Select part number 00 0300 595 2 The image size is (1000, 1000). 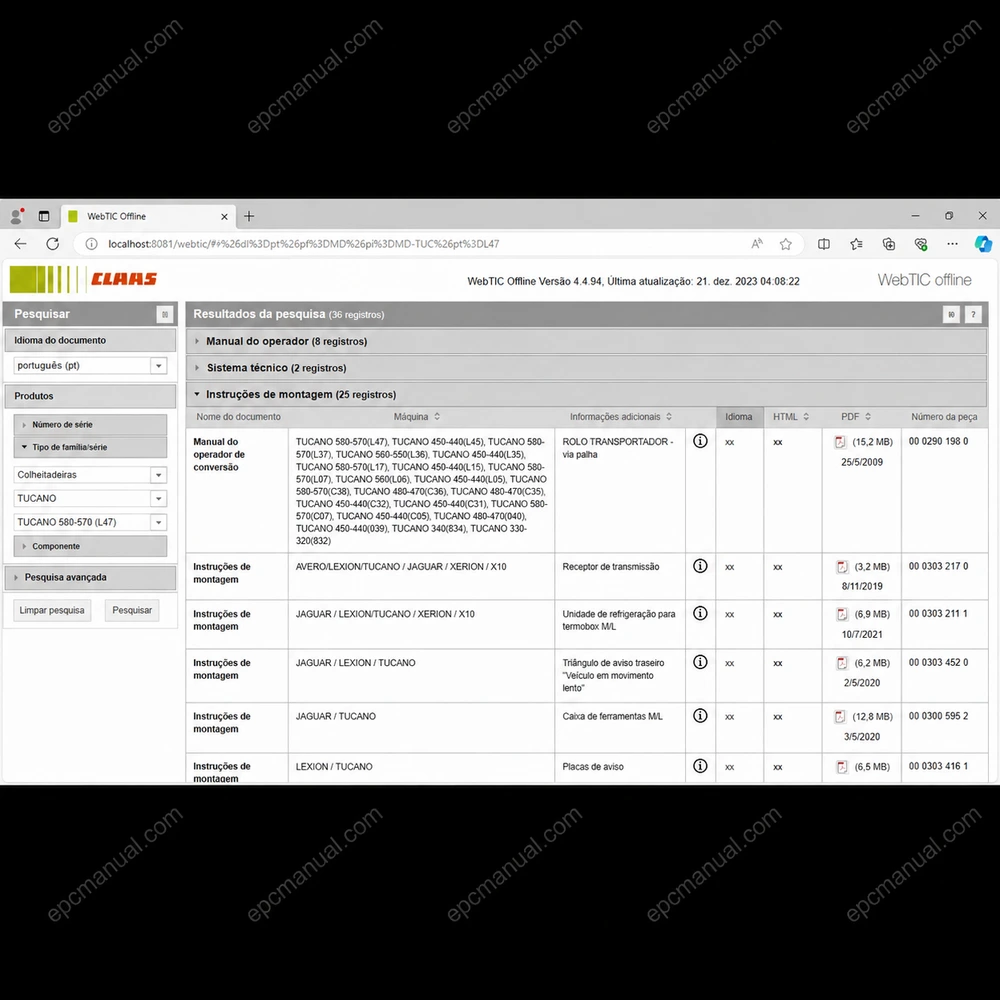click(938, 716)
